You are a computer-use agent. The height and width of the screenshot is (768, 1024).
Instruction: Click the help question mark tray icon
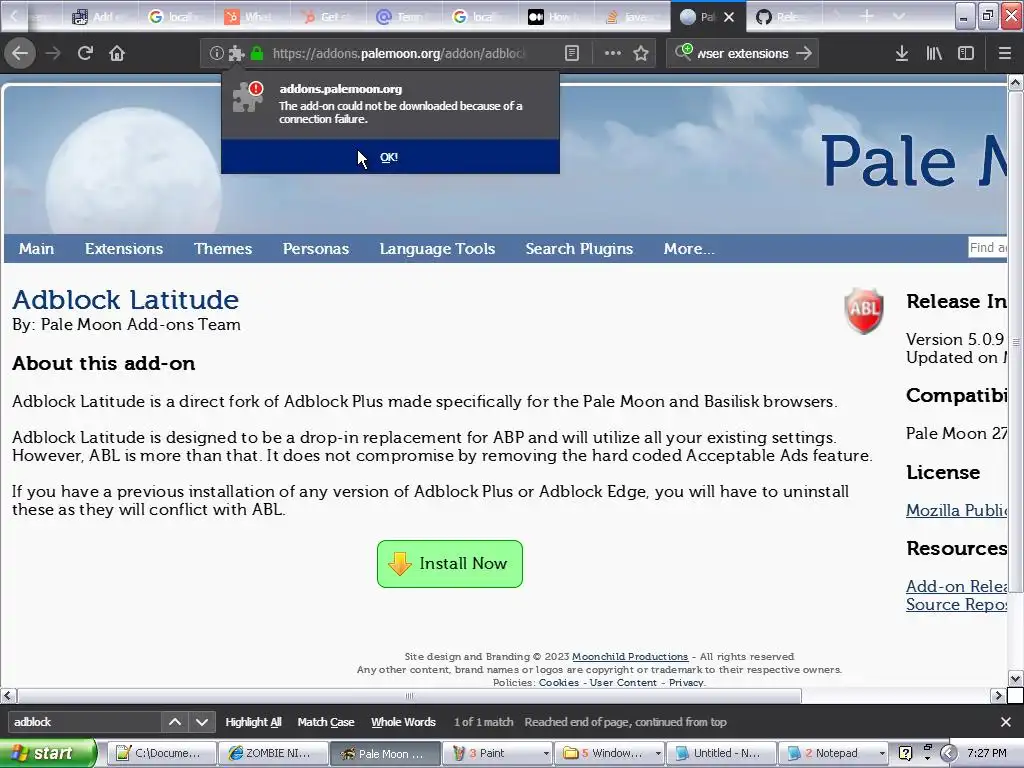pyautogui.click(x=905, y=753)
